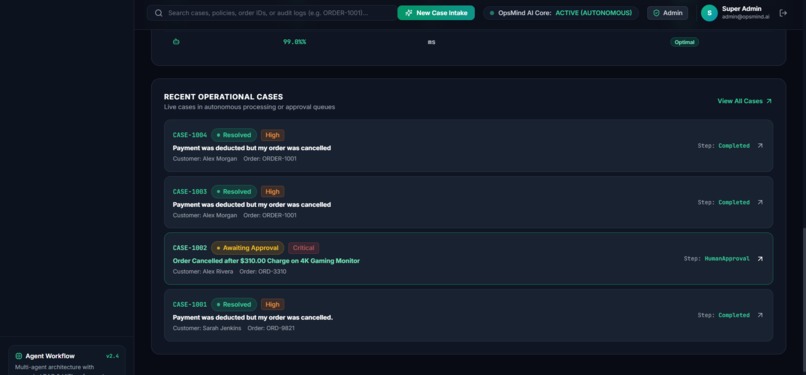Click the green agent icon in the metrics row
The image size is (806, 375).
click(x=176, y=42)
